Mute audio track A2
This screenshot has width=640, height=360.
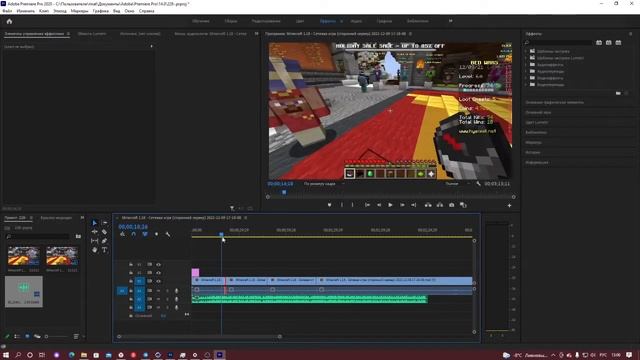pos(158,299)
